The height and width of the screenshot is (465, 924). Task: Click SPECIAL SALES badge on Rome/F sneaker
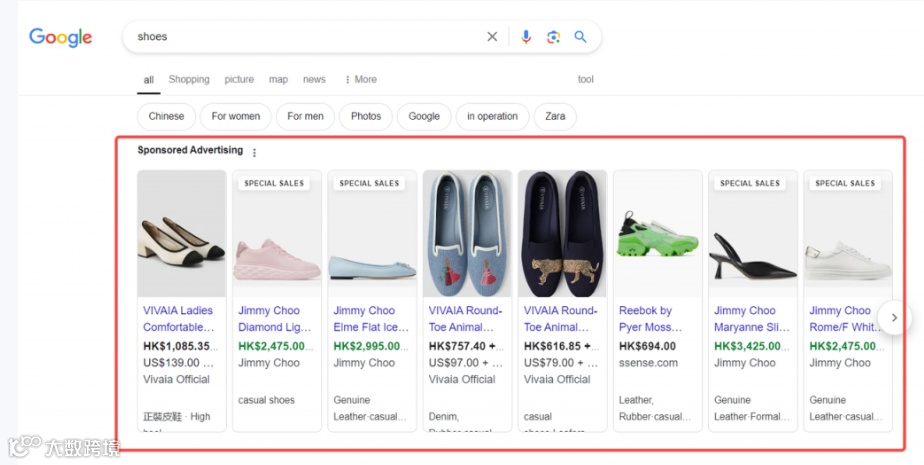click(x=845, y=183)
